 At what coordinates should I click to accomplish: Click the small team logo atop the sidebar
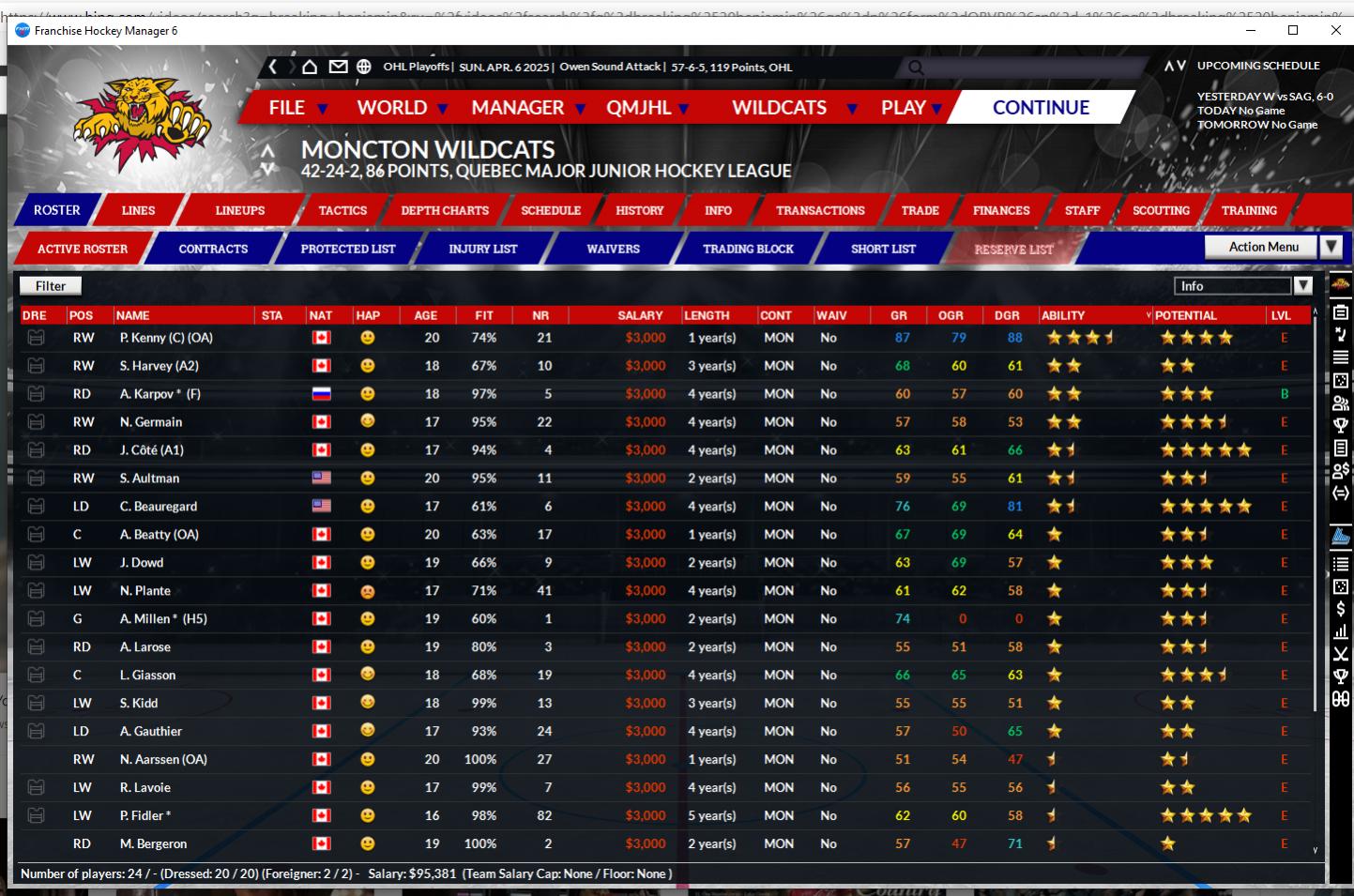pos(1341,284)
